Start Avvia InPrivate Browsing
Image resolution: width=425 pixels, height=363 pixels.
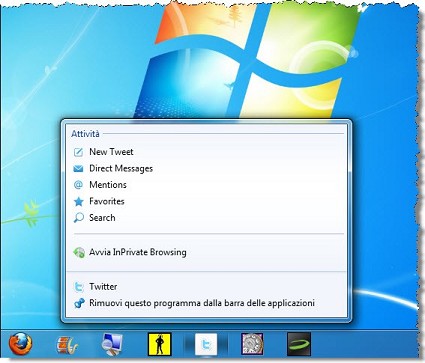(206, 252)
